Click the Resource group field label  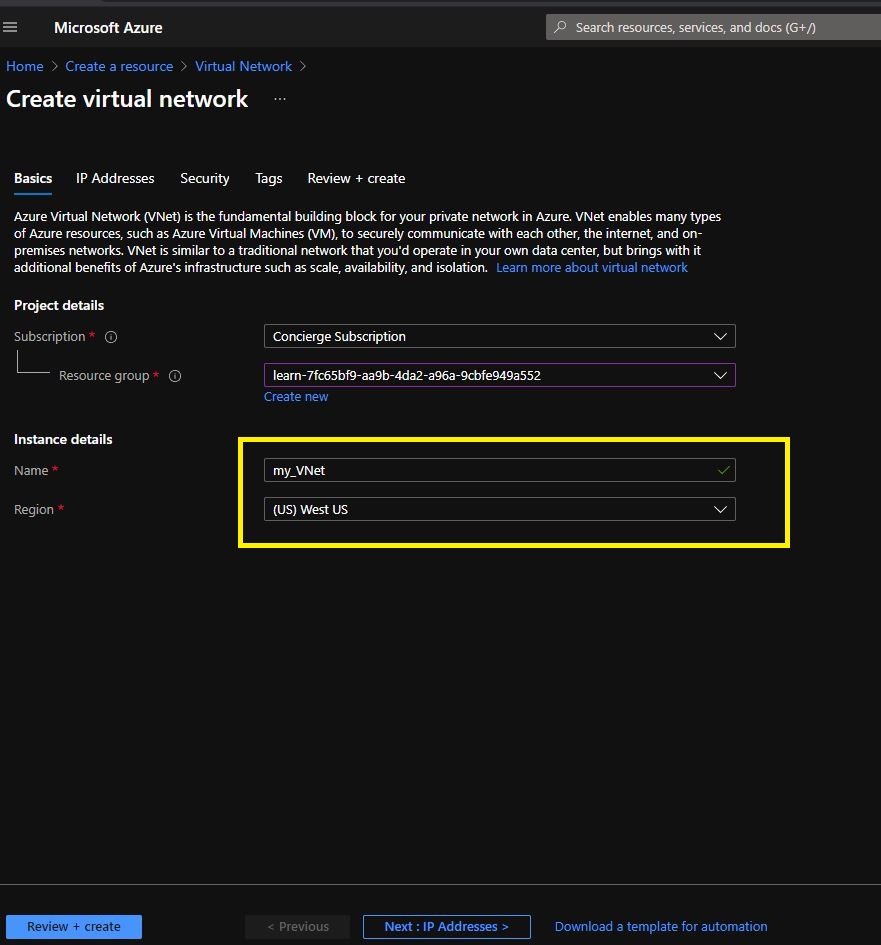click(104, 376)
